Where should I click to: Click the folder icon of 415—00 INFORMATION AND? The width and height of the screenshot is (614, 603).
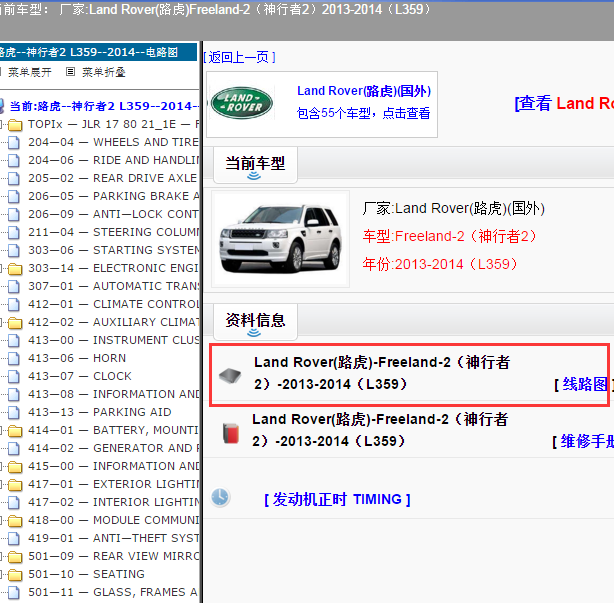tap(15, 467)
